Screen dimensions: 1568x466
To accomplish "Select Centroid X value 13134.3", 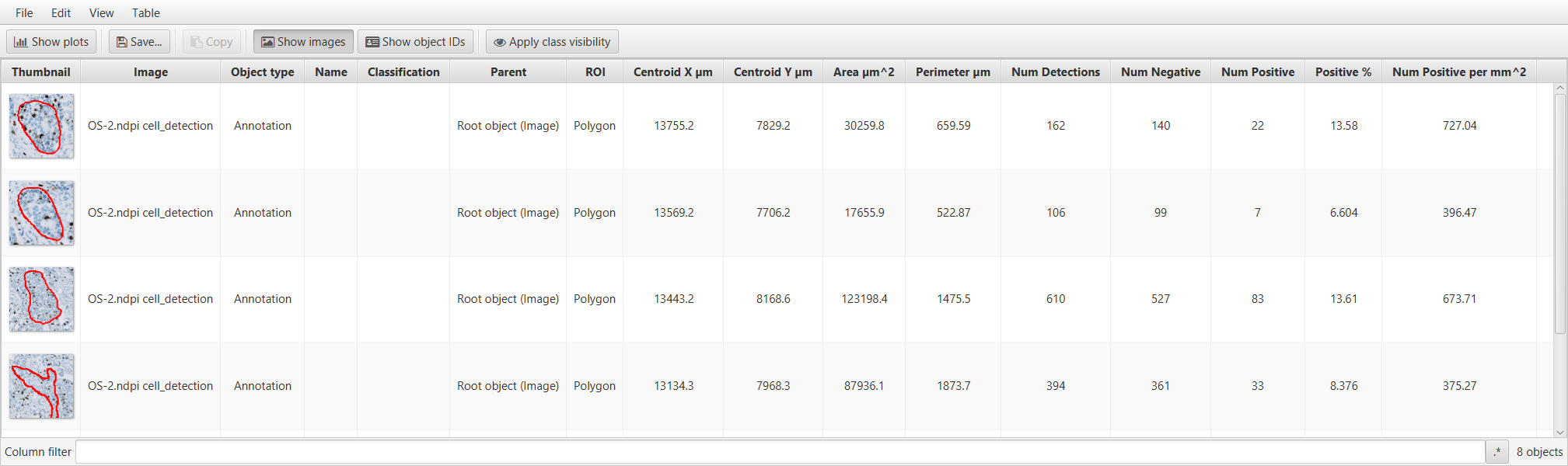I will pyautogui.click(x=674, y=386).
